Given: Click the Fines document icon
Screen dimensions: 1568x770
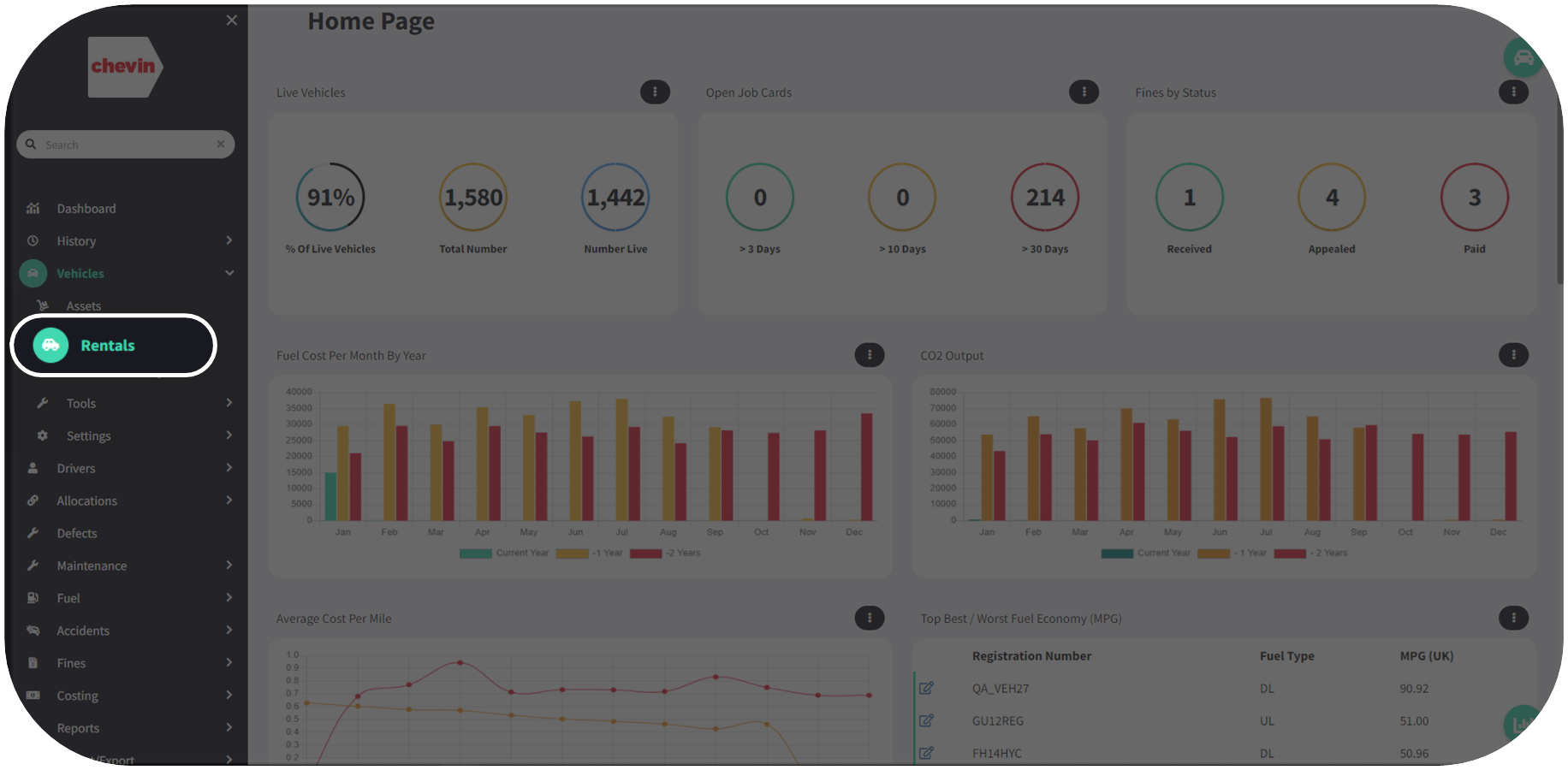Looking at the screenshot, I should (x=33, y=663).
